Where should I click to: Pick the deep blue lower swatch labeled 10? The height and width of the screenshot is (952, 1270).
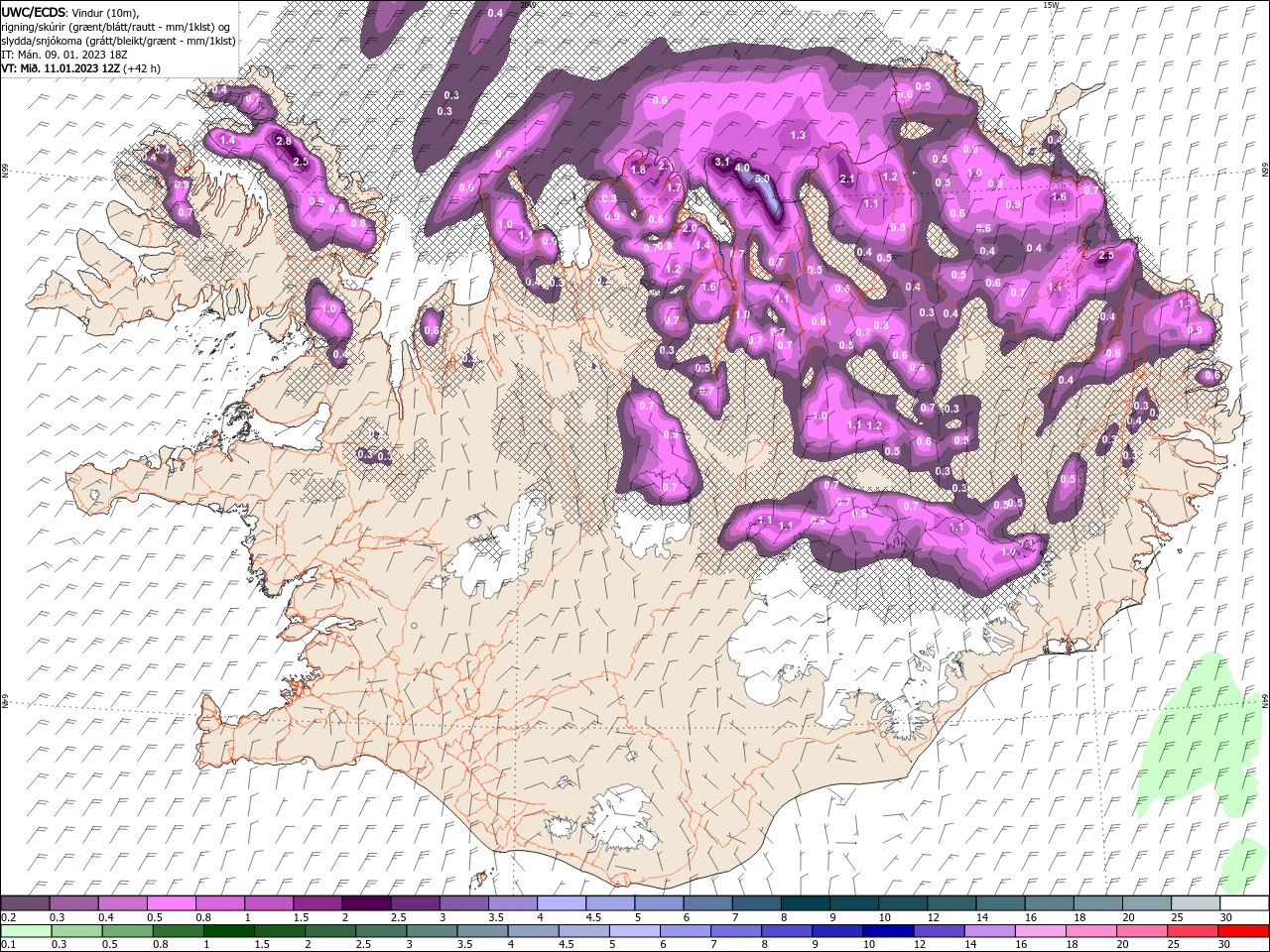pos(888,931)
